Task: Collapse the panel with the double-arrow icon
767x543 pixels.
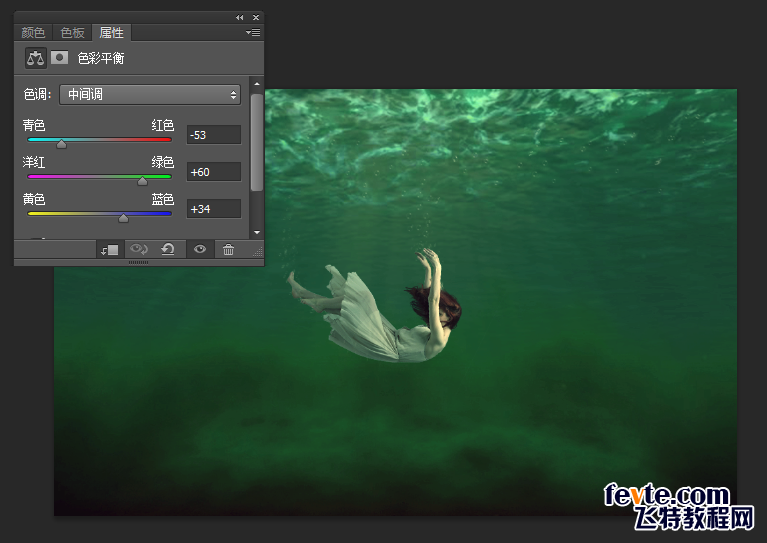Action: pyautogui.click(x=240, y=18)
